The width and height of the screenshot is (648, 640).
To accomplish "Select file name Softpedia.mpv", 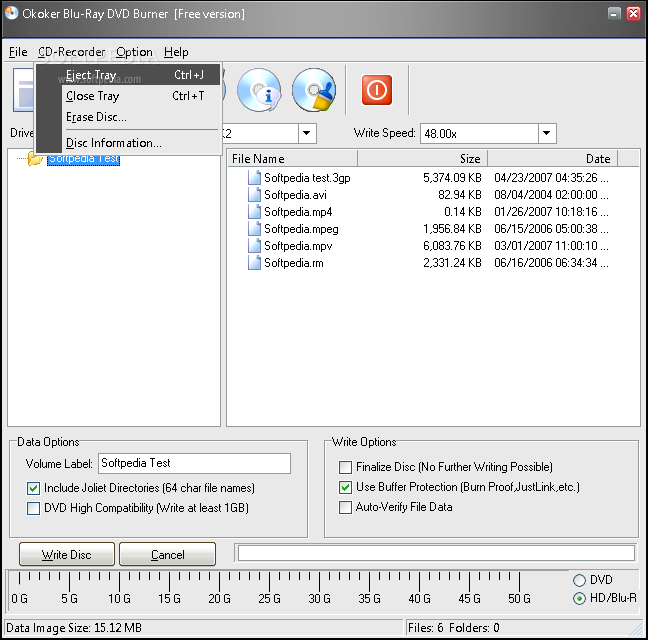I will click(x=298, y=246).
